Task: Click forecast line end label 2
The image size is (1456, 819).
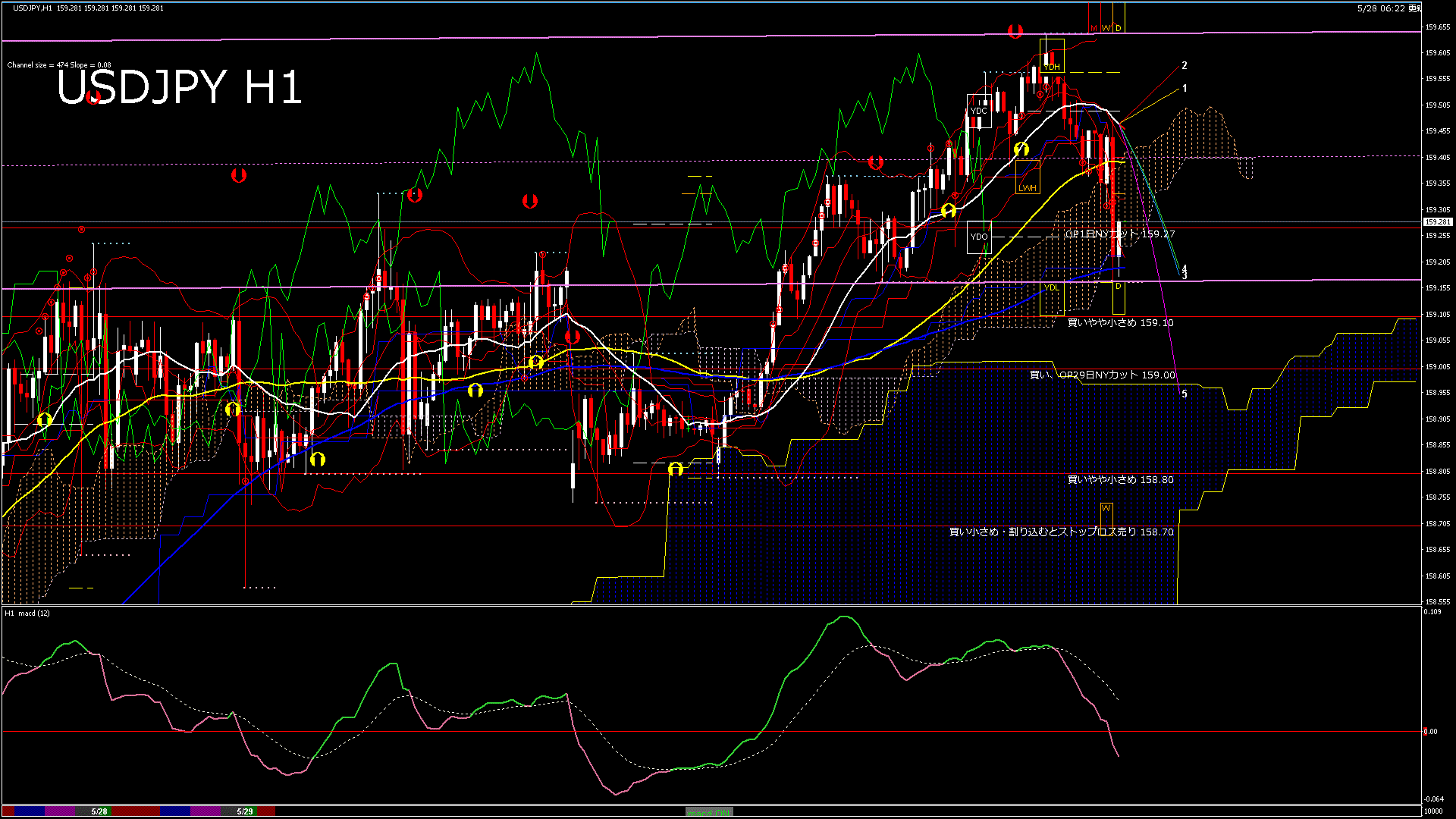Action: [x=1185, y=65]
